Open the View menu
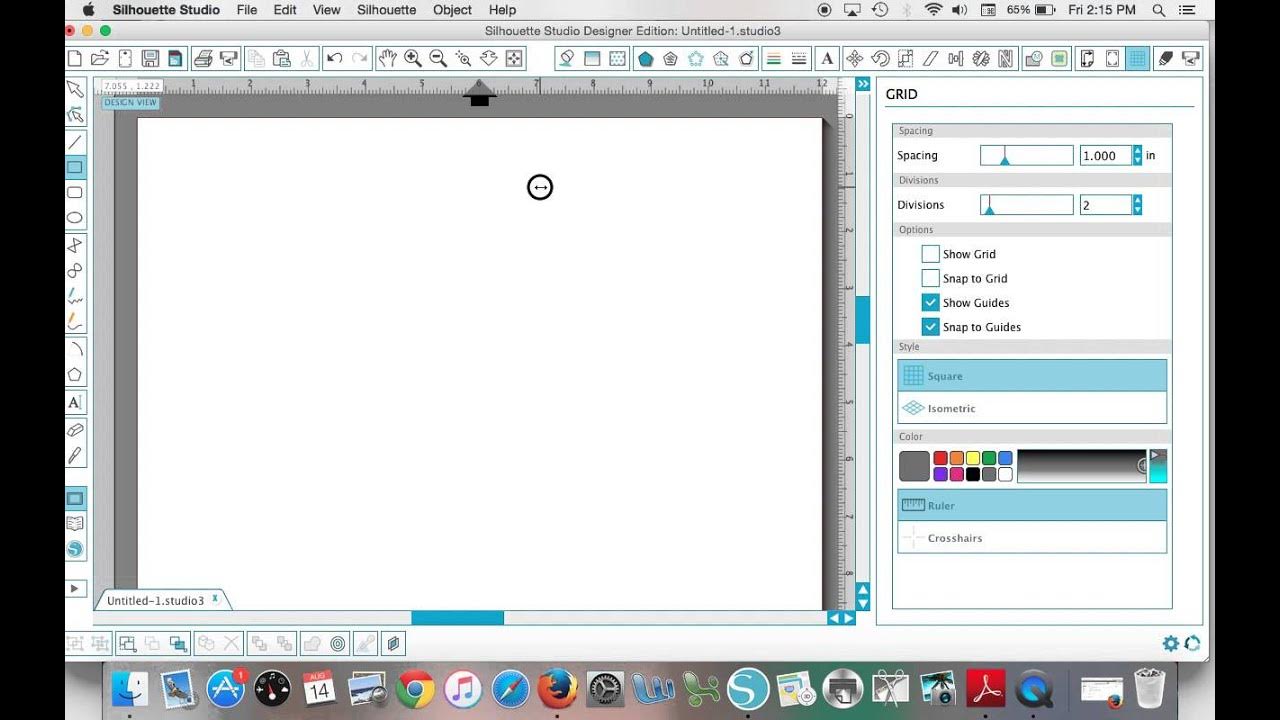The image size is (1280, 720). [x=327, y=10]
